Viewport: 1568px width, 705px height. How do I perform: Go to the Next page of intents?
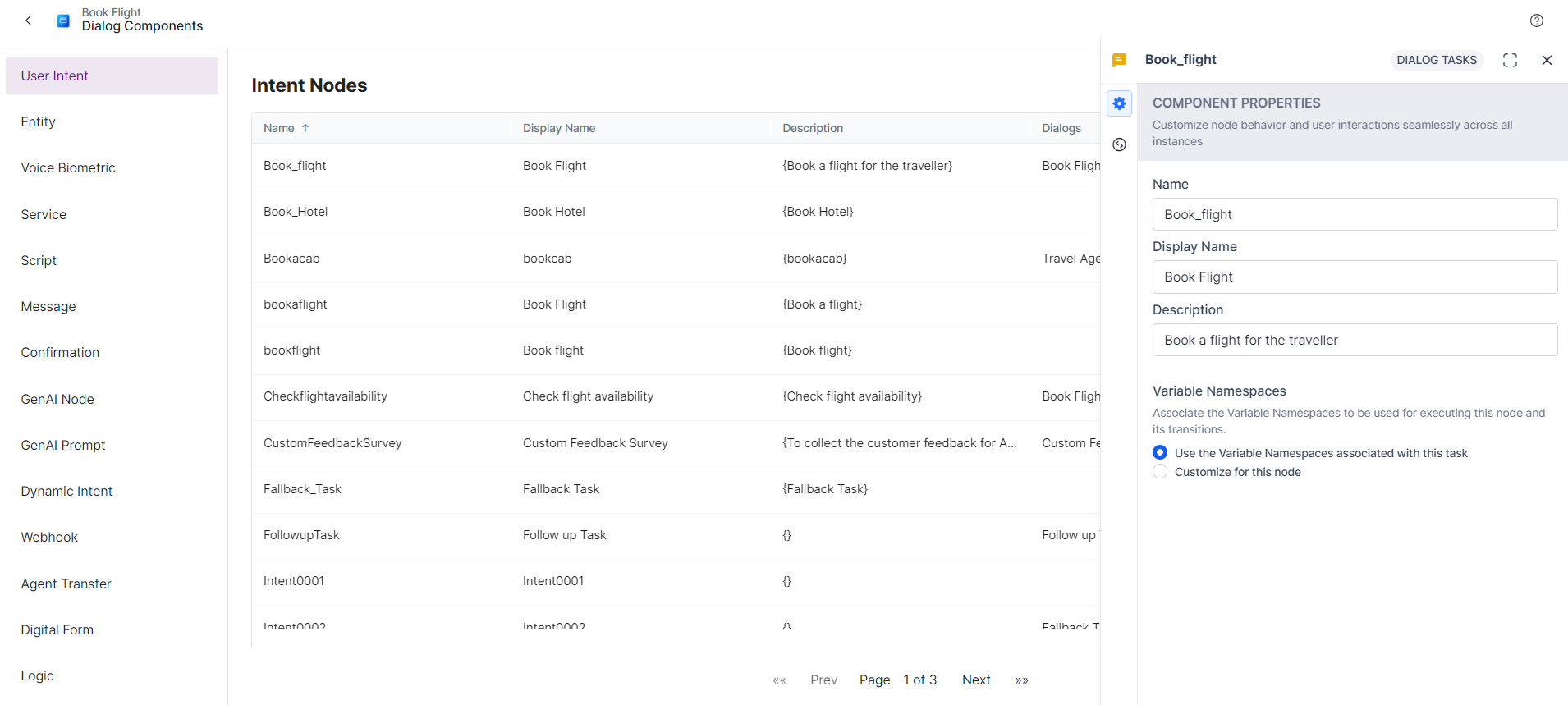click(x=975, y=680)
